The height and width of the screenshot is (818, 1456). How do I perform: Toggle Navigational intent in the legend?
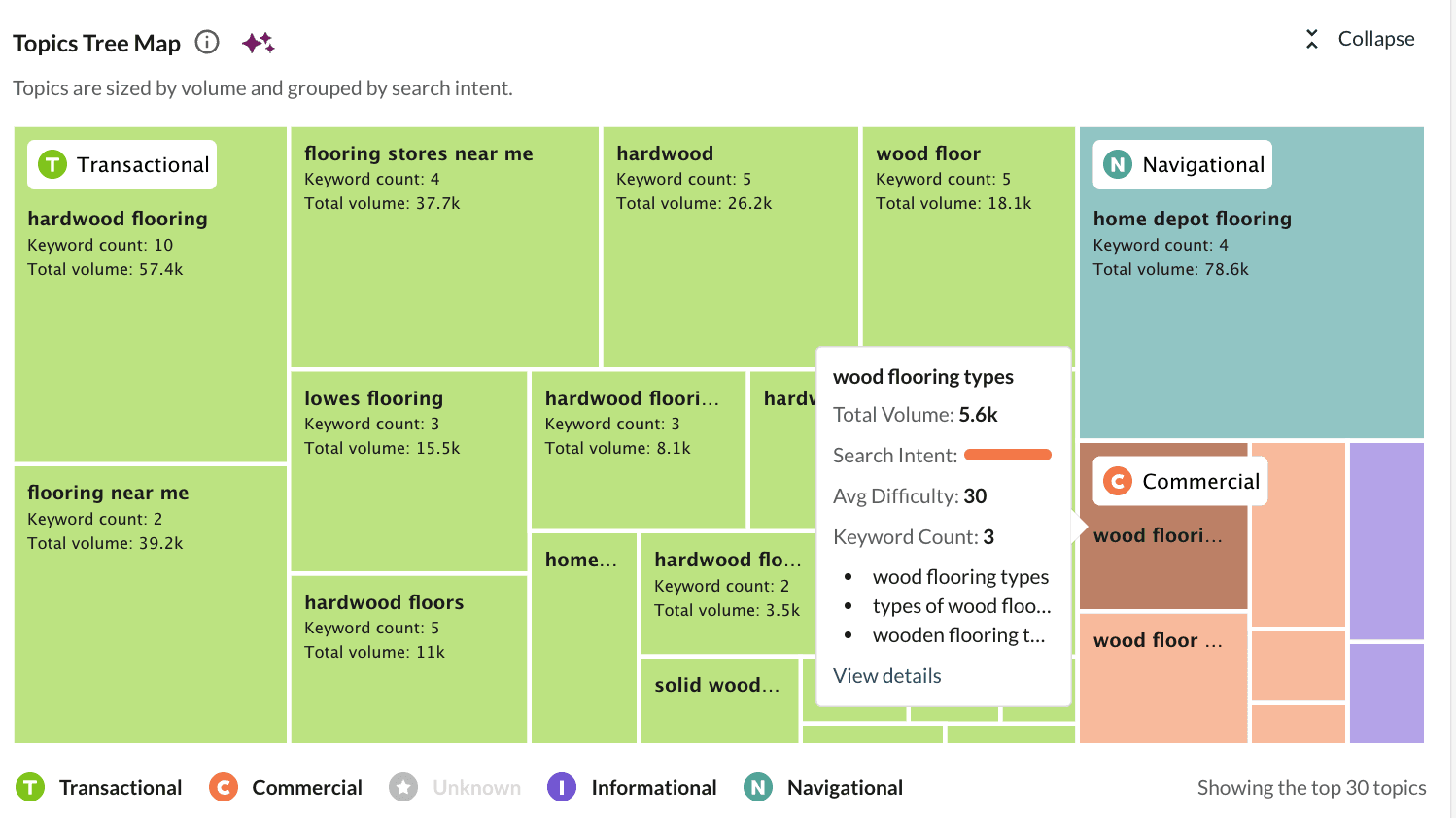pyautogui.click(x=823, y=787)
